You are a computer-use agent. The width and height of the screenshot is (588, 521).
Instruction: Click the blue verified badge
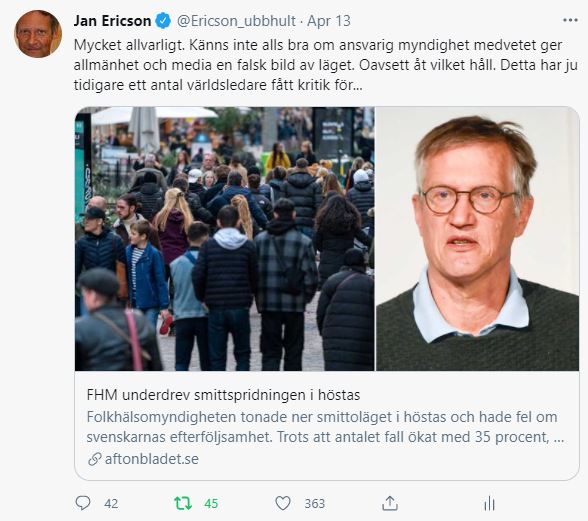(163, 21)
